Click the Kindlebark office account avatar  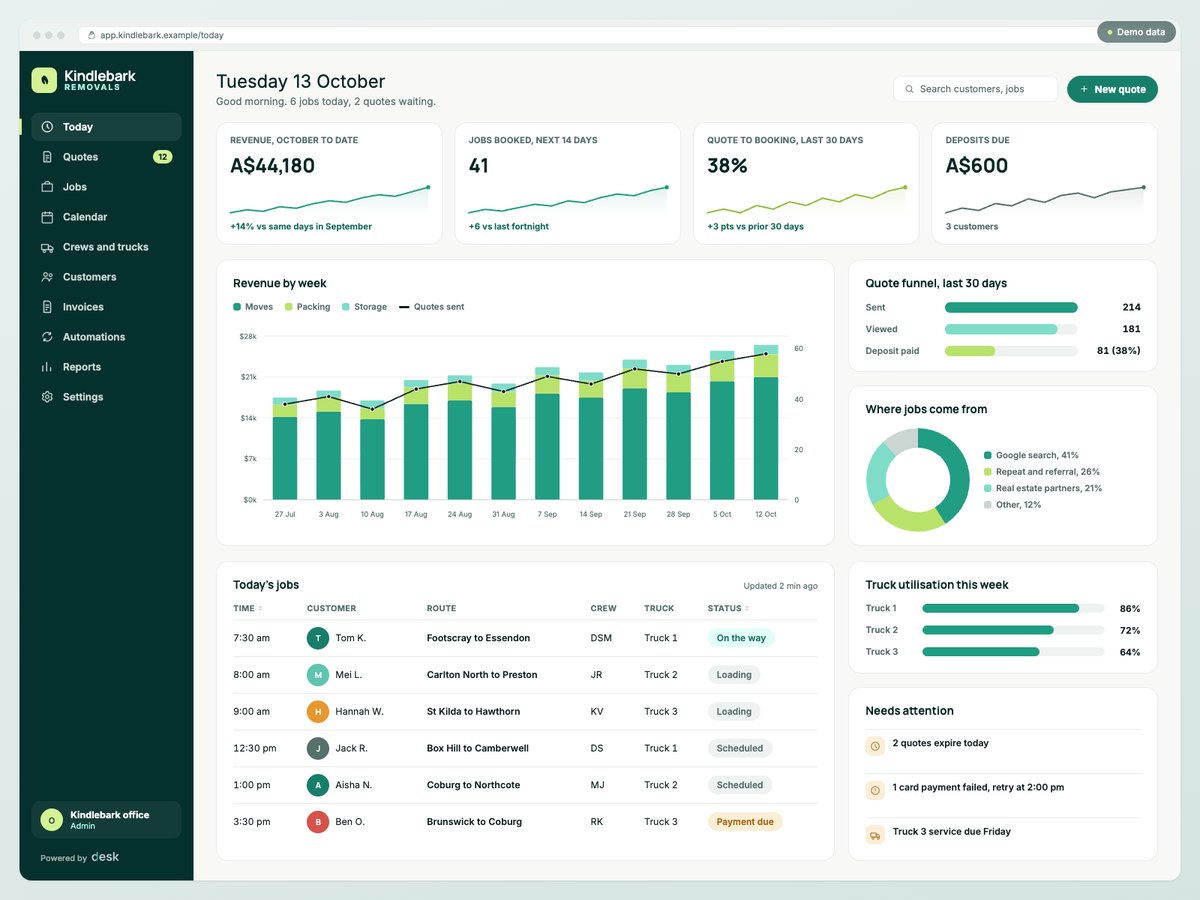(51, 820)
